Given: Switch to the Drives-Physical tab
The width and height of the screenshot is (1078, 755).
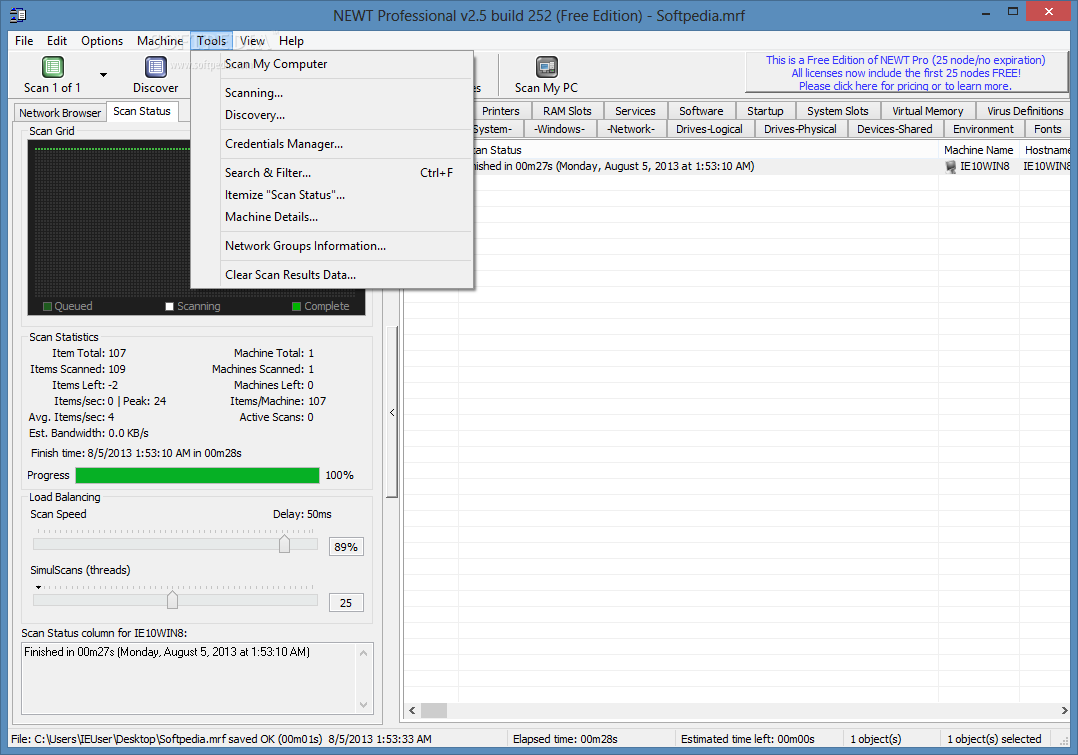Looking at the screenshot, I should coord(800,129).
